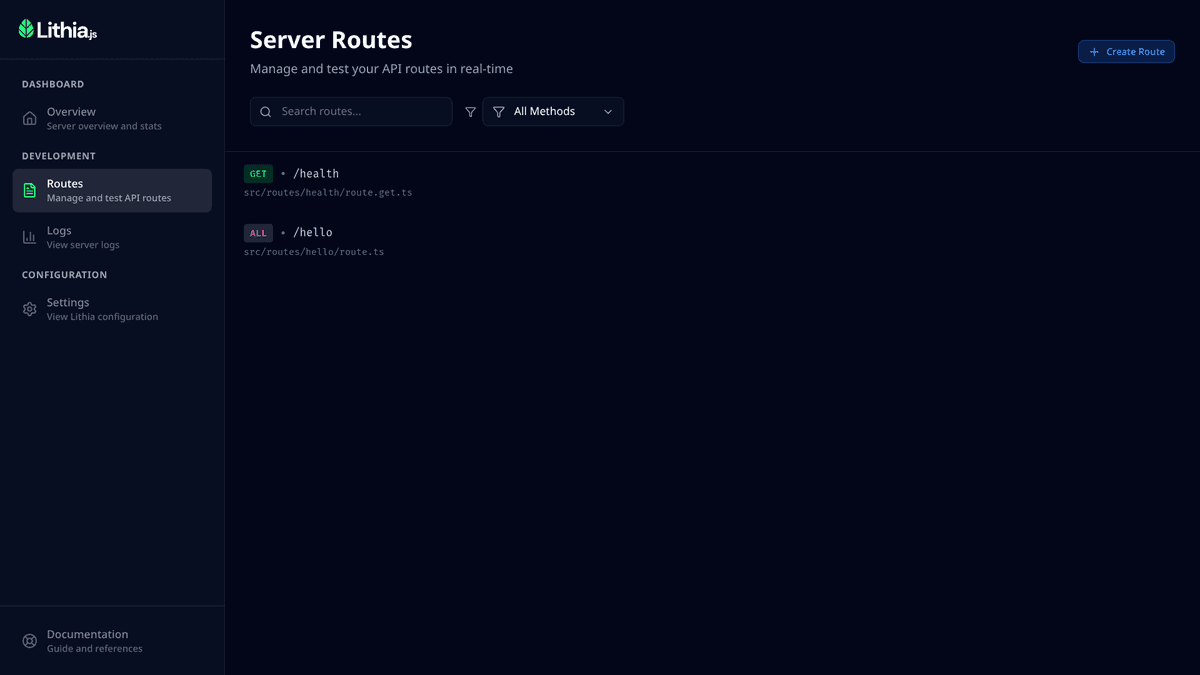This screenshot has width=1200, height=675.
Task: Click the magnifier icon in search box
Action: pyautogui.click(x=266, y=112)
